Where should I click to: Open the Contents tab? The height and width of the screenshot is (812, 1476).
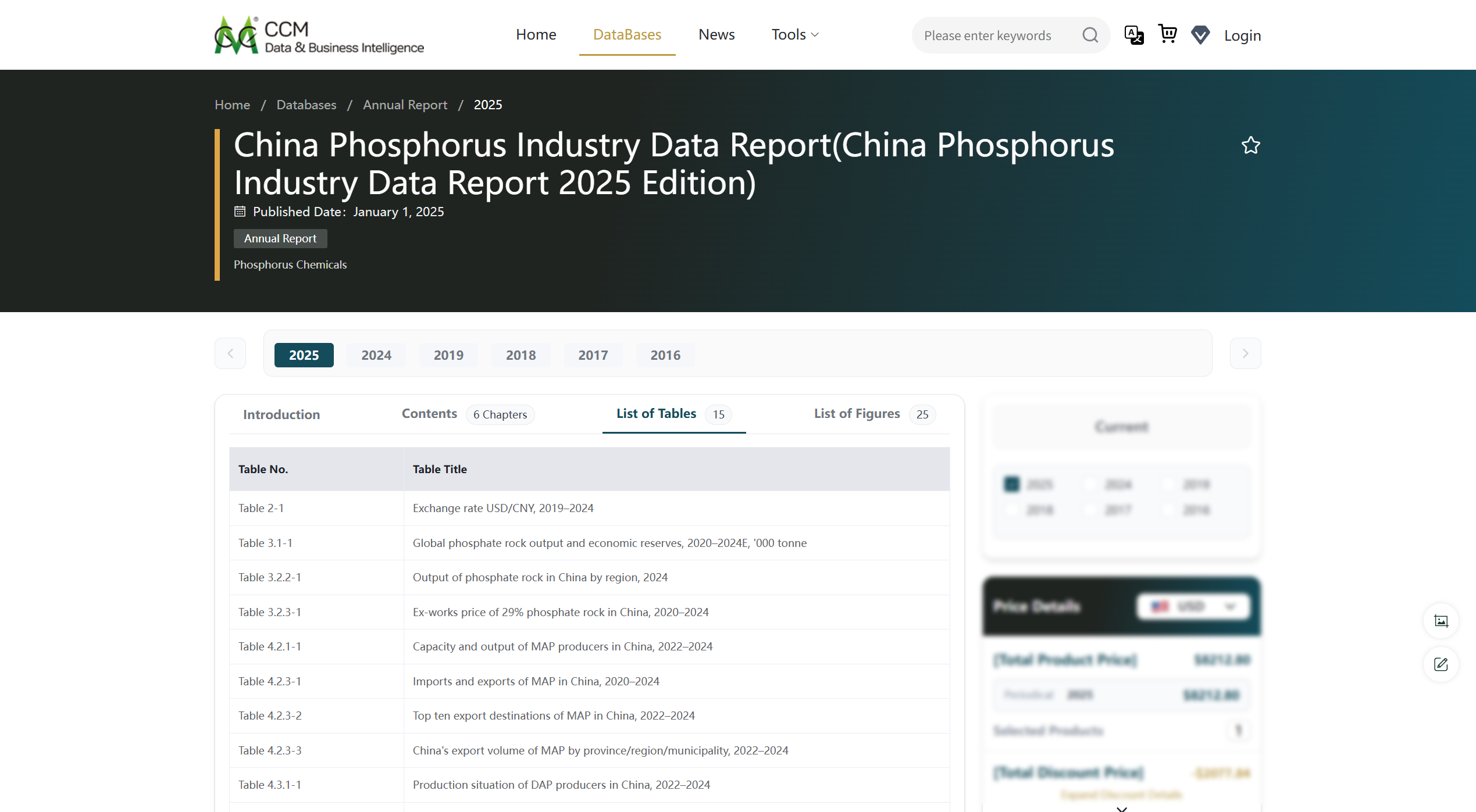(429, 414)
